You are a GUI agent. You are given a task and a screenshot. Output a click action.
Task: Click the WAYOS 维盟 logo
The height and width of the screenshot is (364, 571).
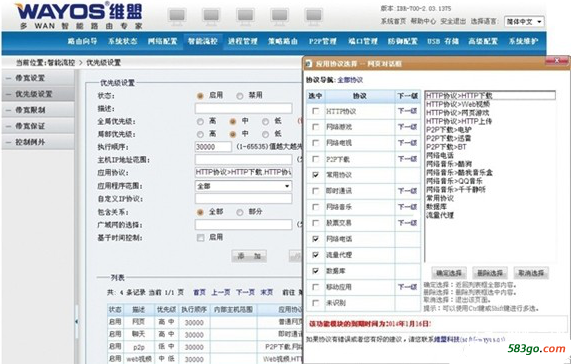point(78,16)
